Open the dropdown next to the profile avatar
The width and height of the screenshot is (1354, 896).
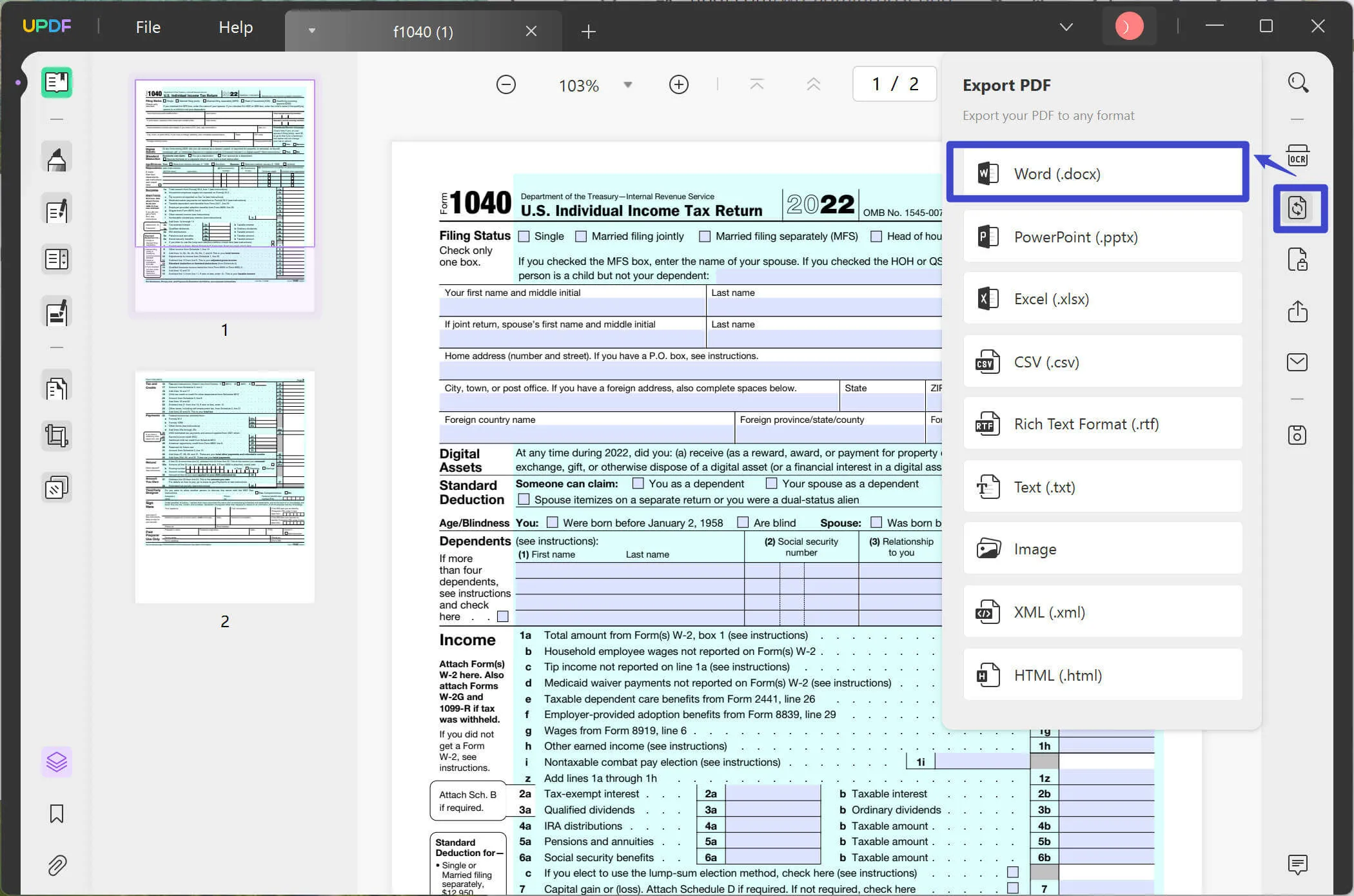[x=1066, y=26]
